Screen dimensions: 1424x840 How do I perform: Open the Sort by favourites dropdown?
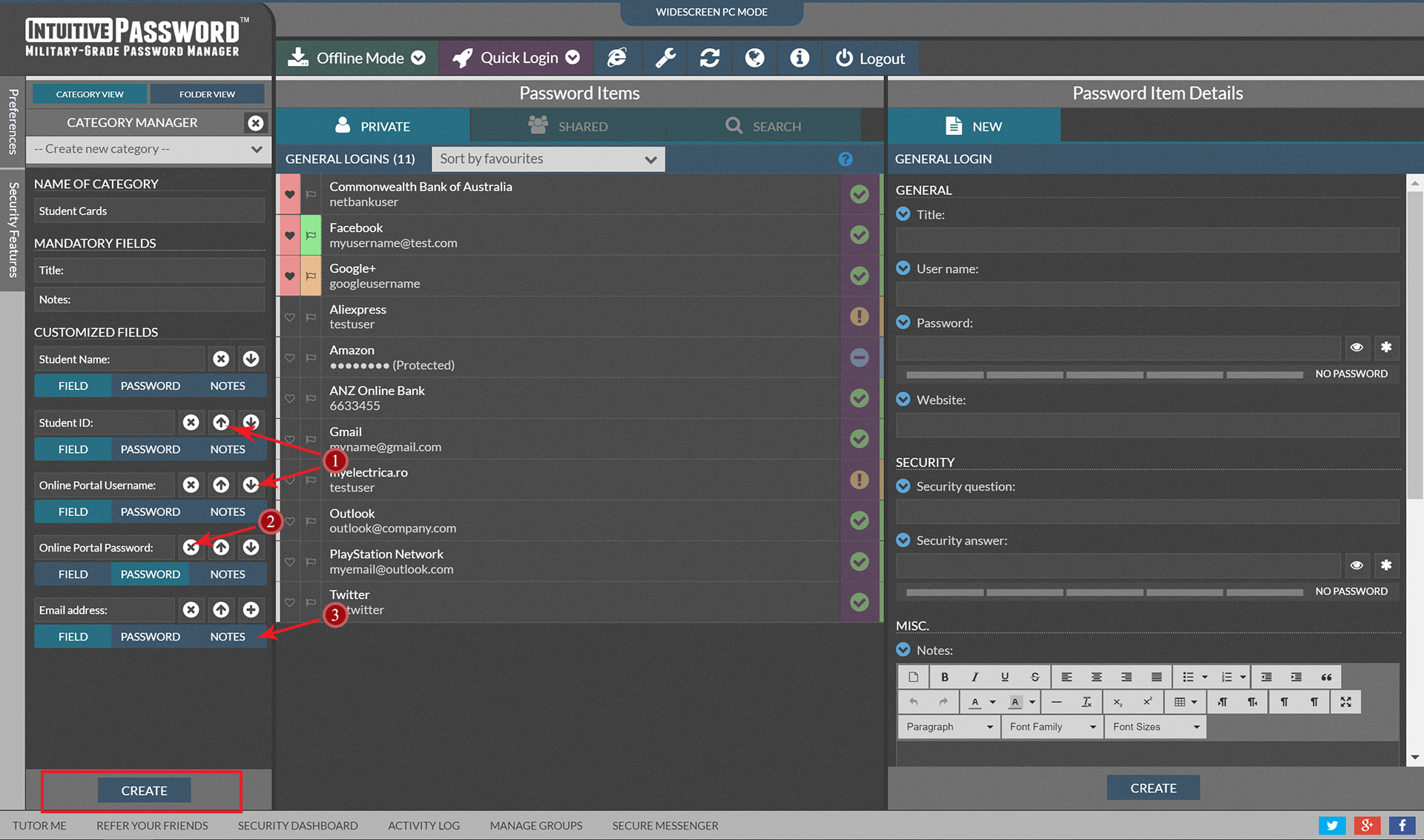click(548, 159)
